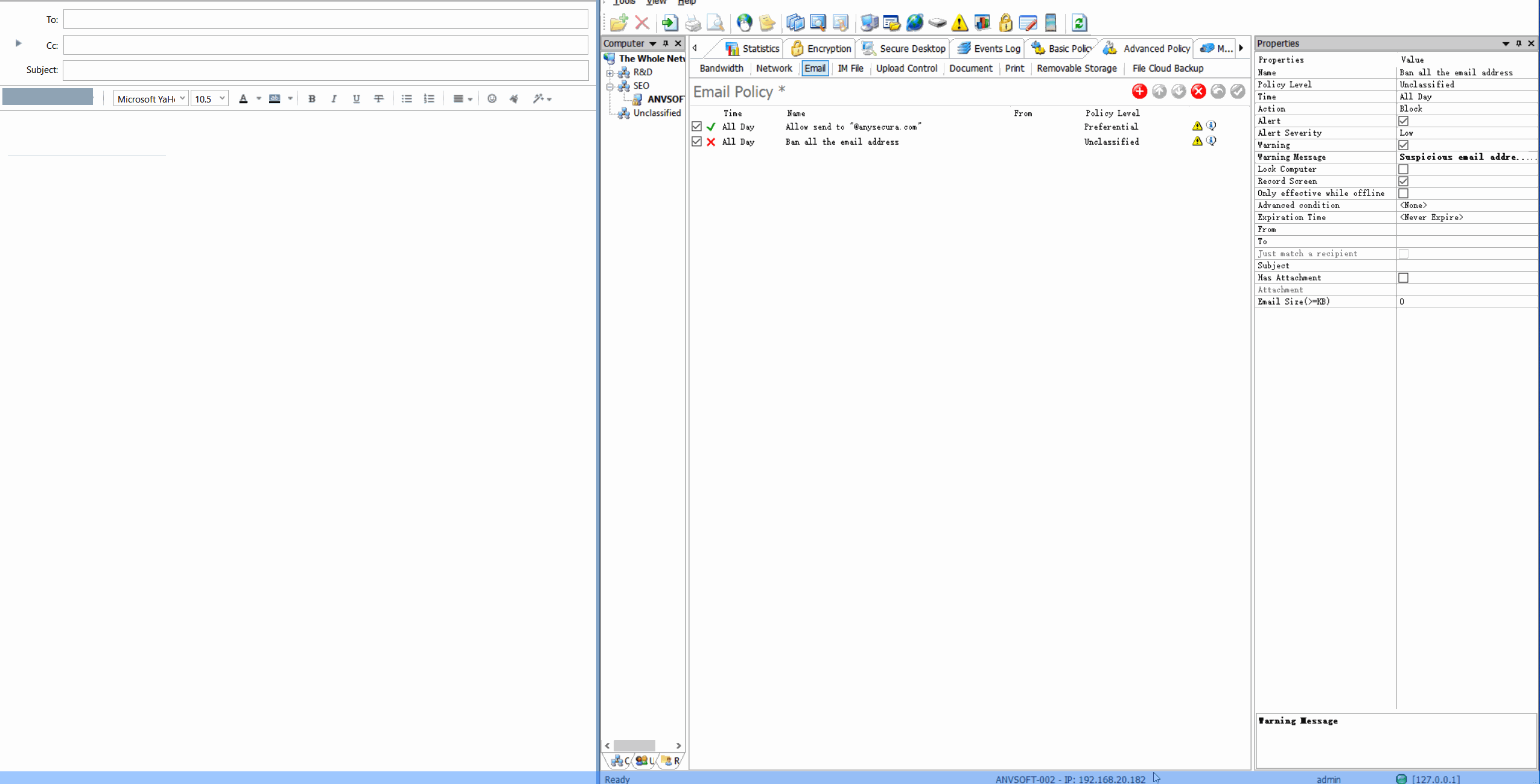Open the print preview toolbar icon
The height and width of the screenshot is (784, 1540).
[716, 23]
